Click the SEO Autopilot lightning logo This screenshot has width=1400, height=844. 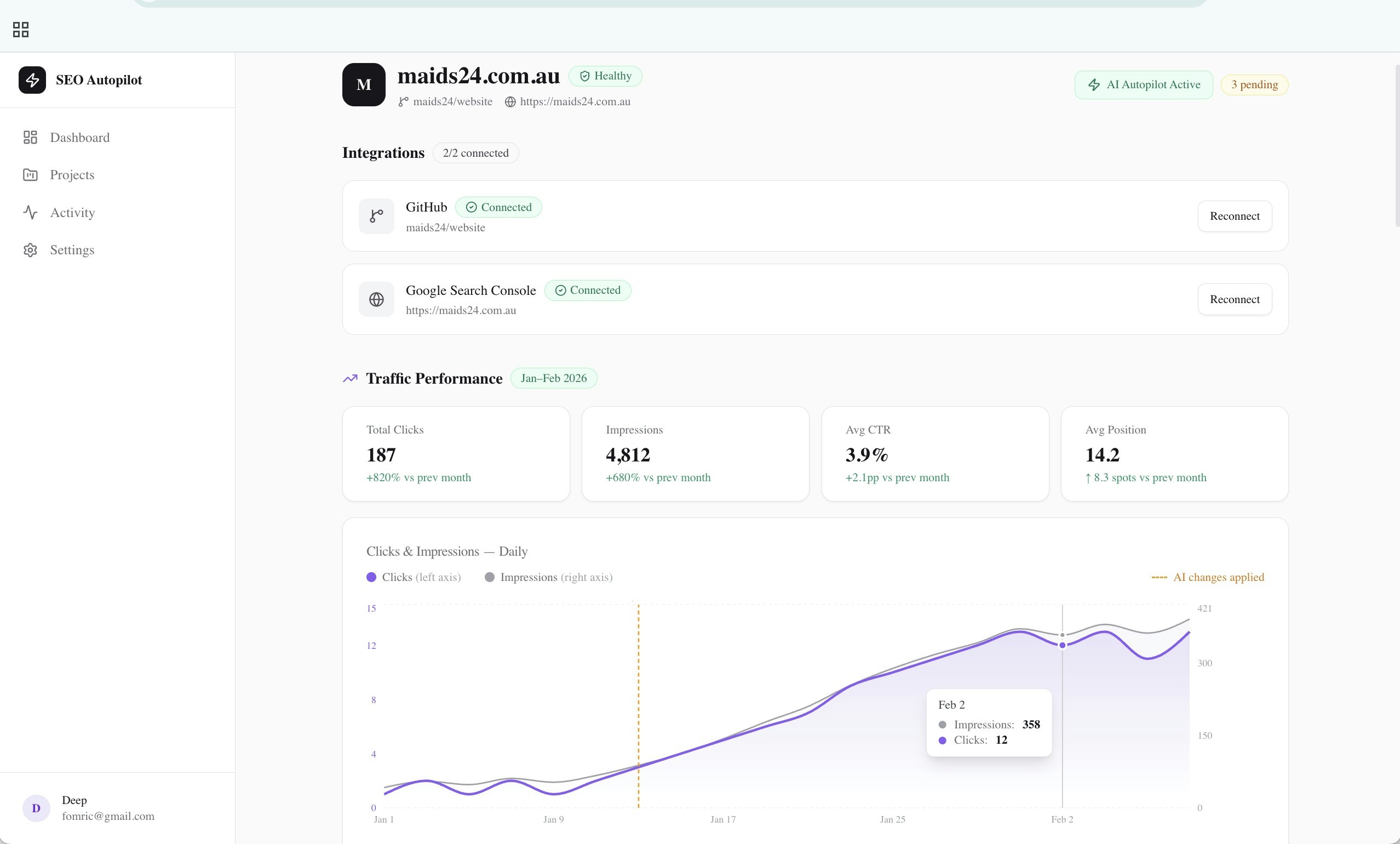click(32, 79)
